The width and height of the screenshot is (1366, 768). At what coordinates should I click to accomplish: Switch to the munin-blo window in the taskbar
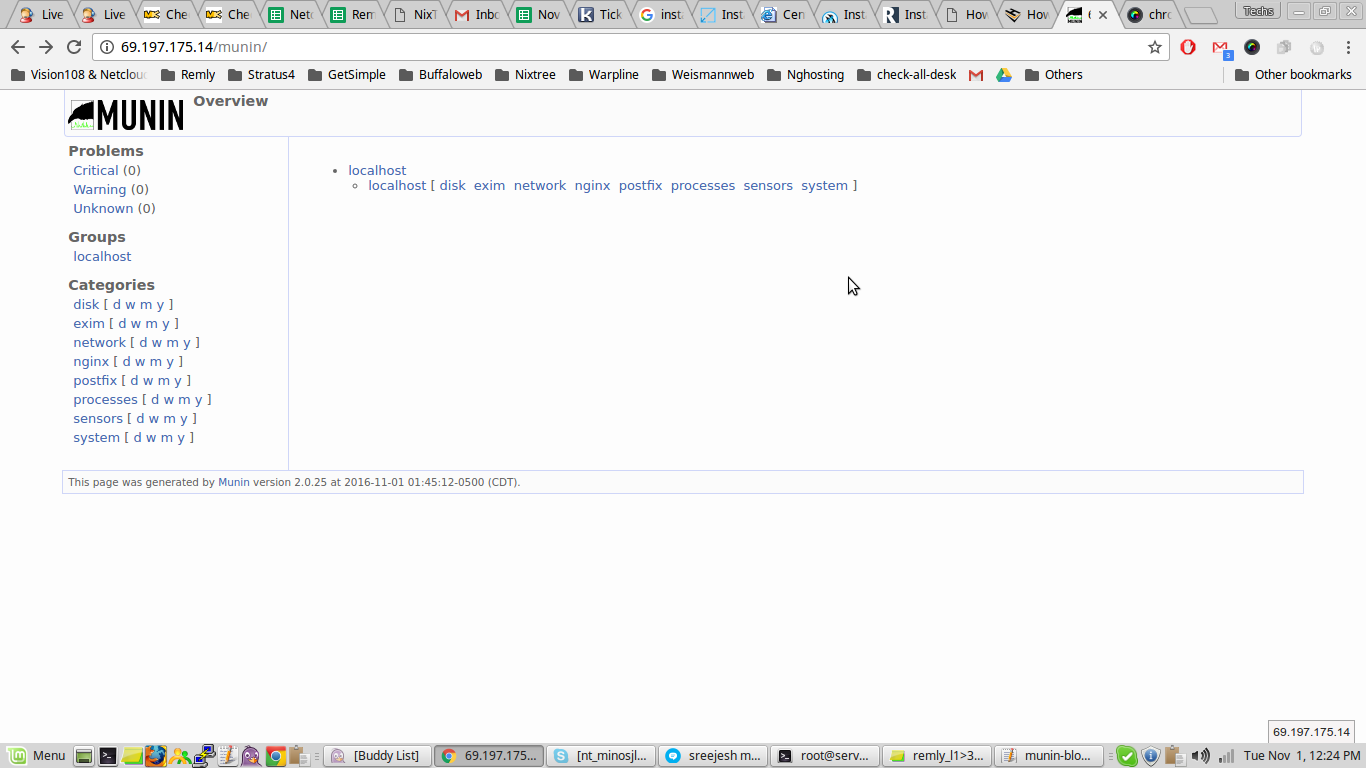1051,756
